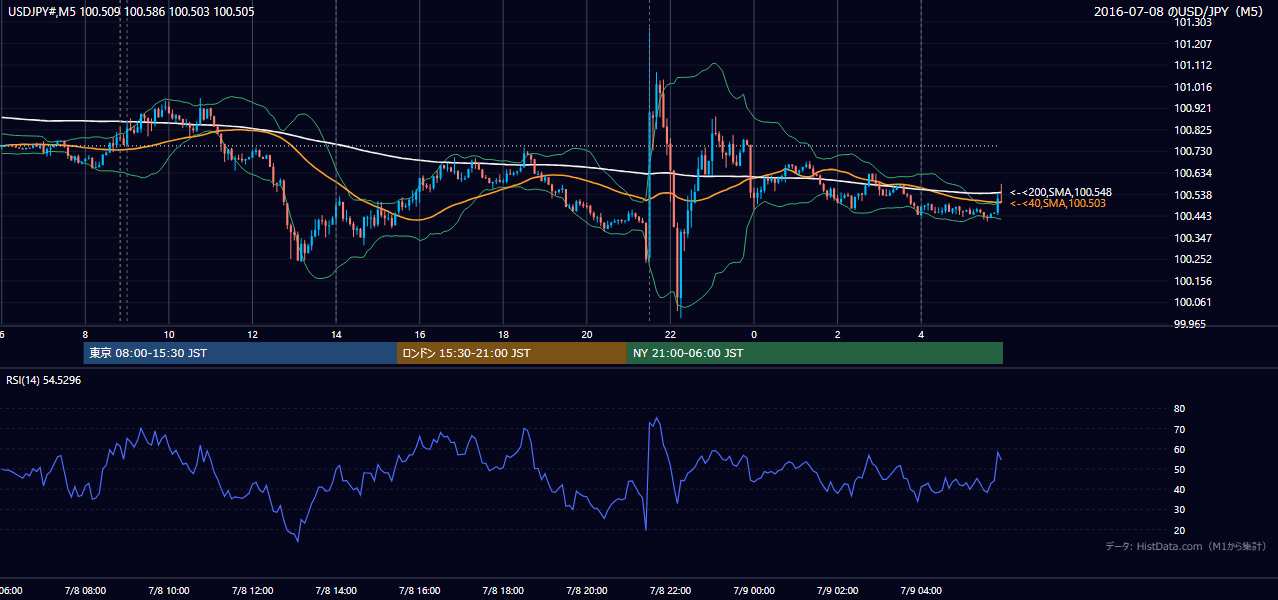Click the 40 SMA 100.503 label
Viewport: 1278px width, 600px height.
pos(1060,203)
